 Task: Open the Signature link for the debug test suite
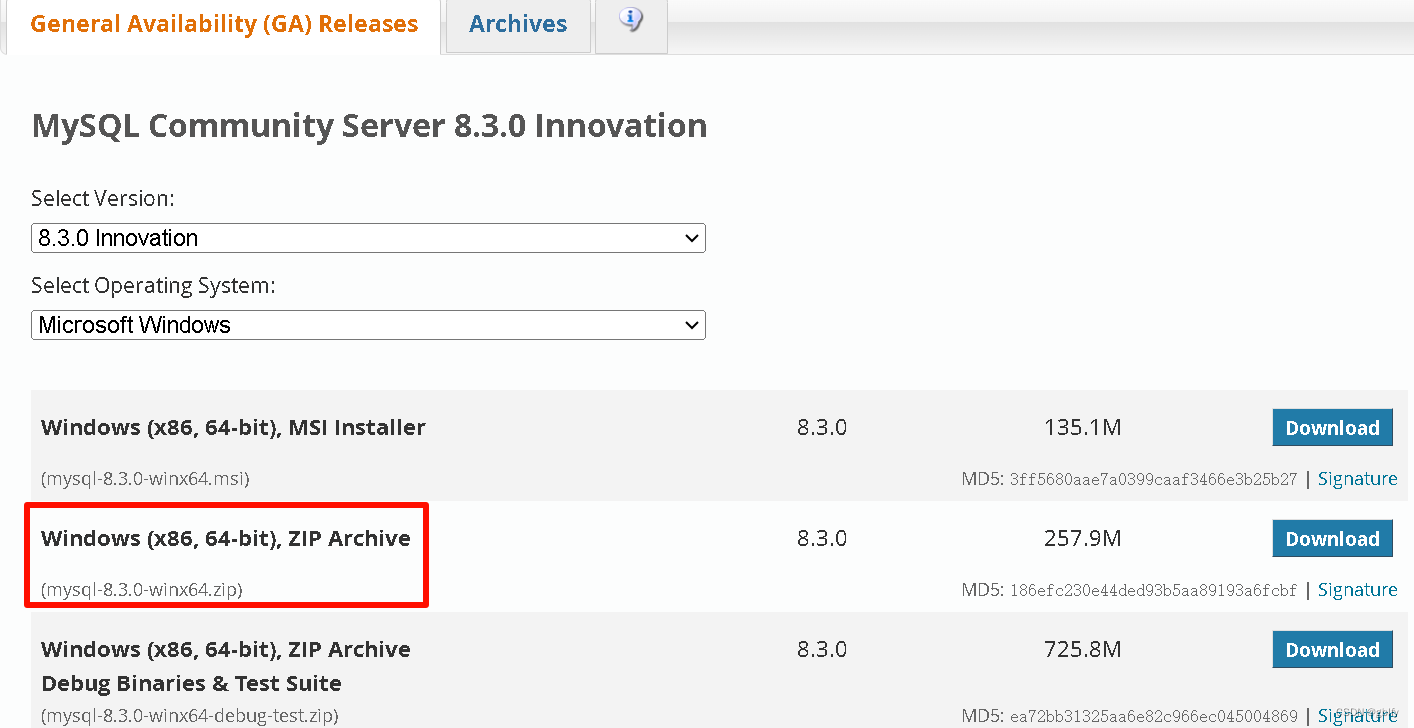1357,715
